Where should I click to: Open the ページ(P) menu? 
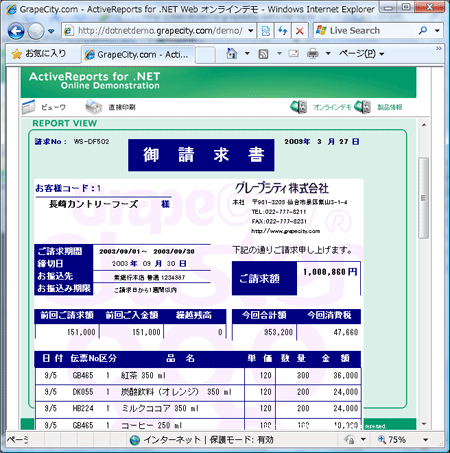click(362, 53)
